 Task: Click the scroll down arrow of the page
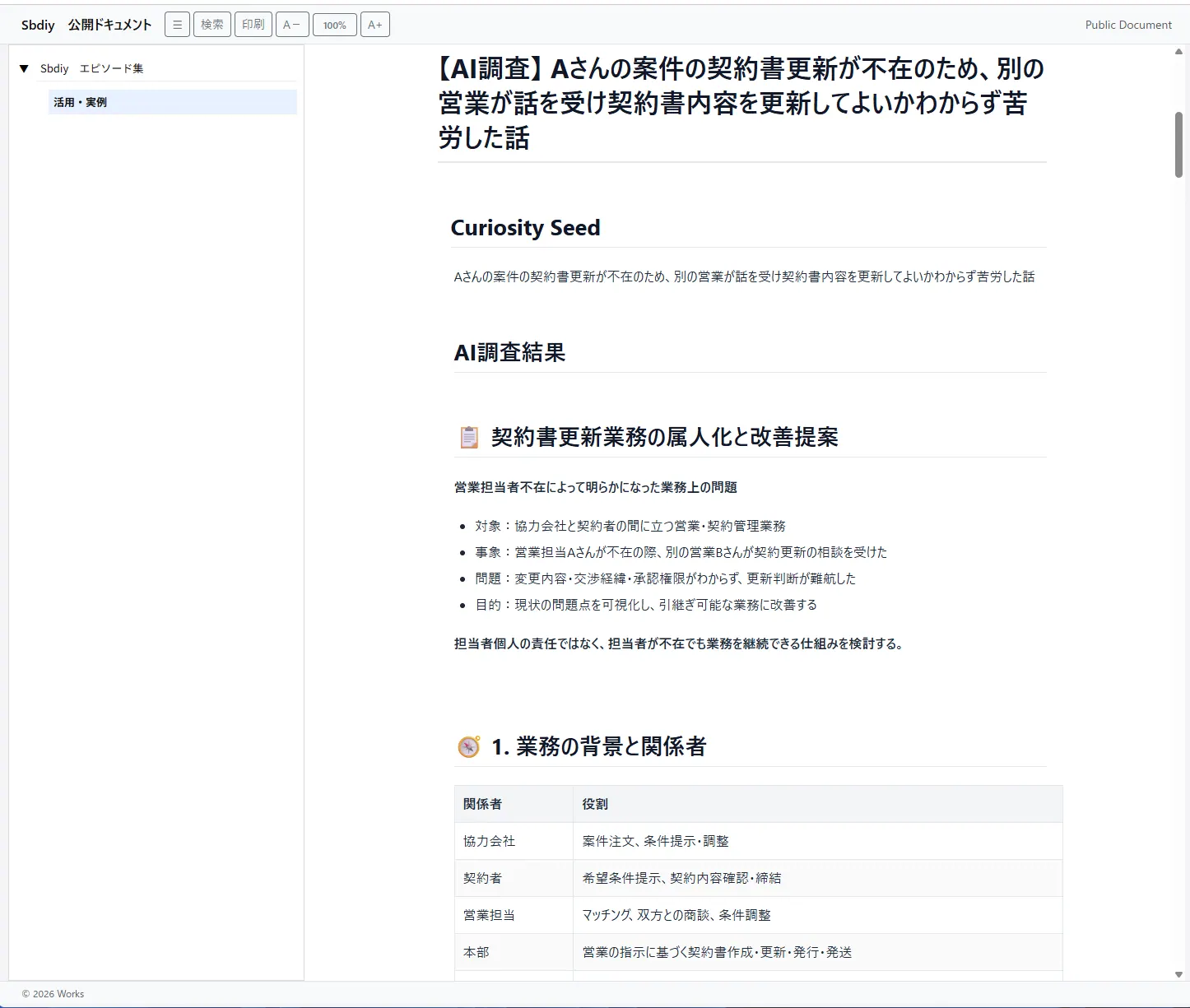click(x=1178, y=974)
